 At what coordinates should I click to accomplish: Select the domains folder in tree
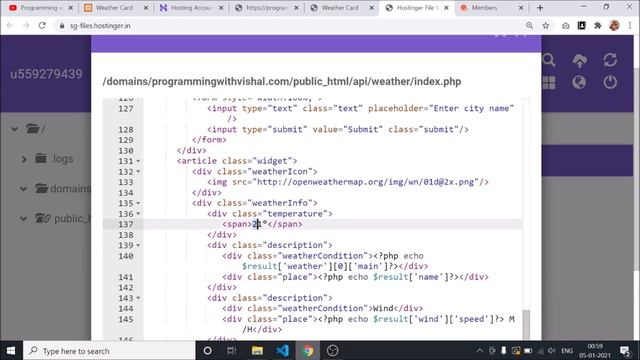click(63, 189)
